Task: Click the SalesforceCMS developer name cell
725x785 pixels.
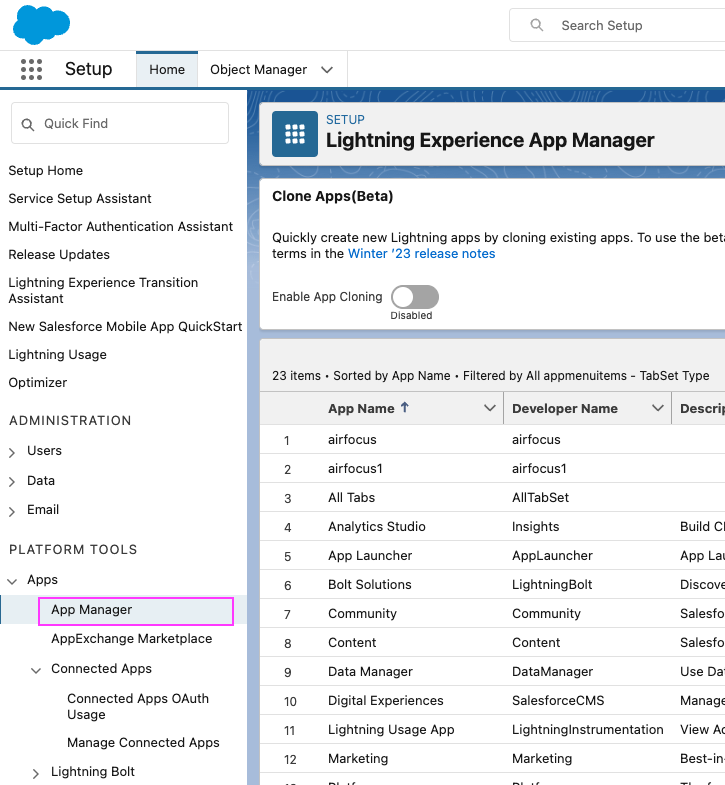Action: pyautogui.click(x=558, y=701)
